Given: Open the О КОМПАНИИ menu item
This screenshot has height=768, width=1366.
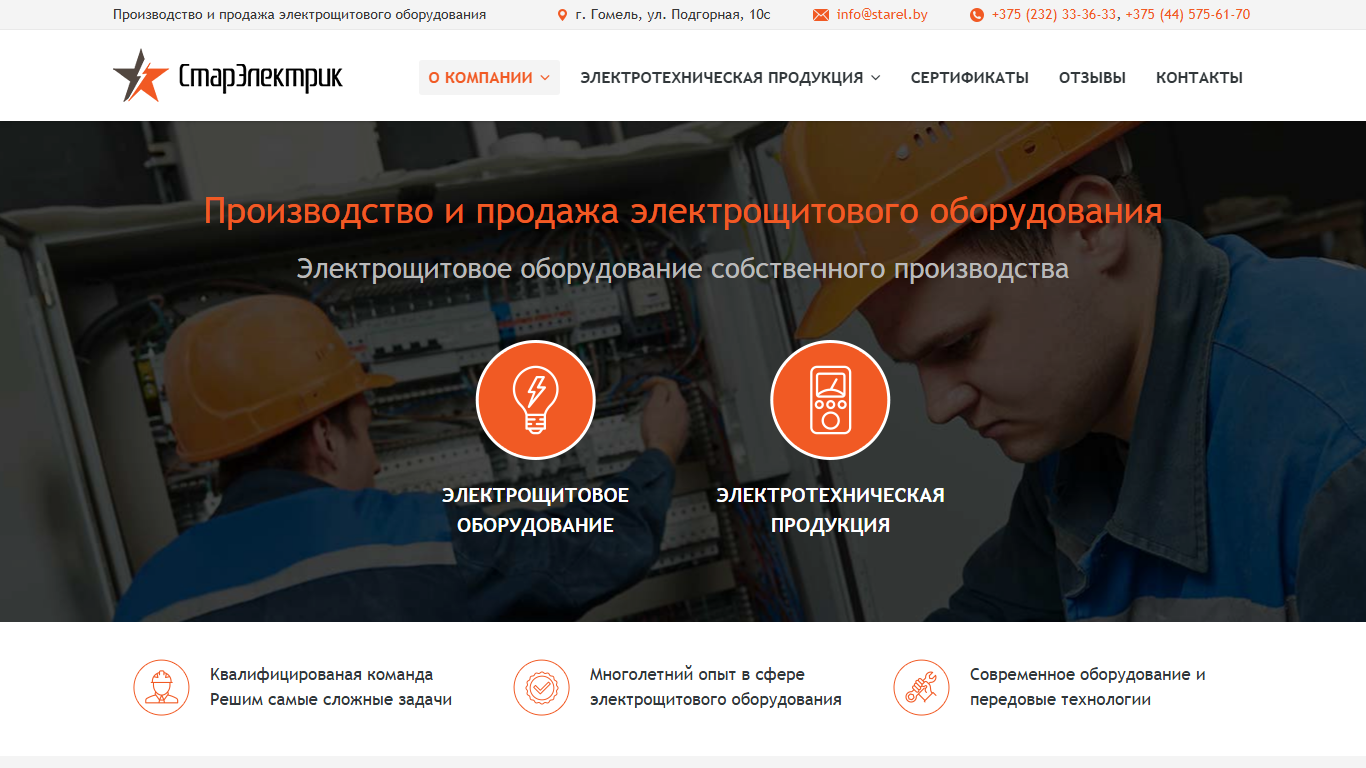Looking at the screenshot, I should (x=489, y=78).
